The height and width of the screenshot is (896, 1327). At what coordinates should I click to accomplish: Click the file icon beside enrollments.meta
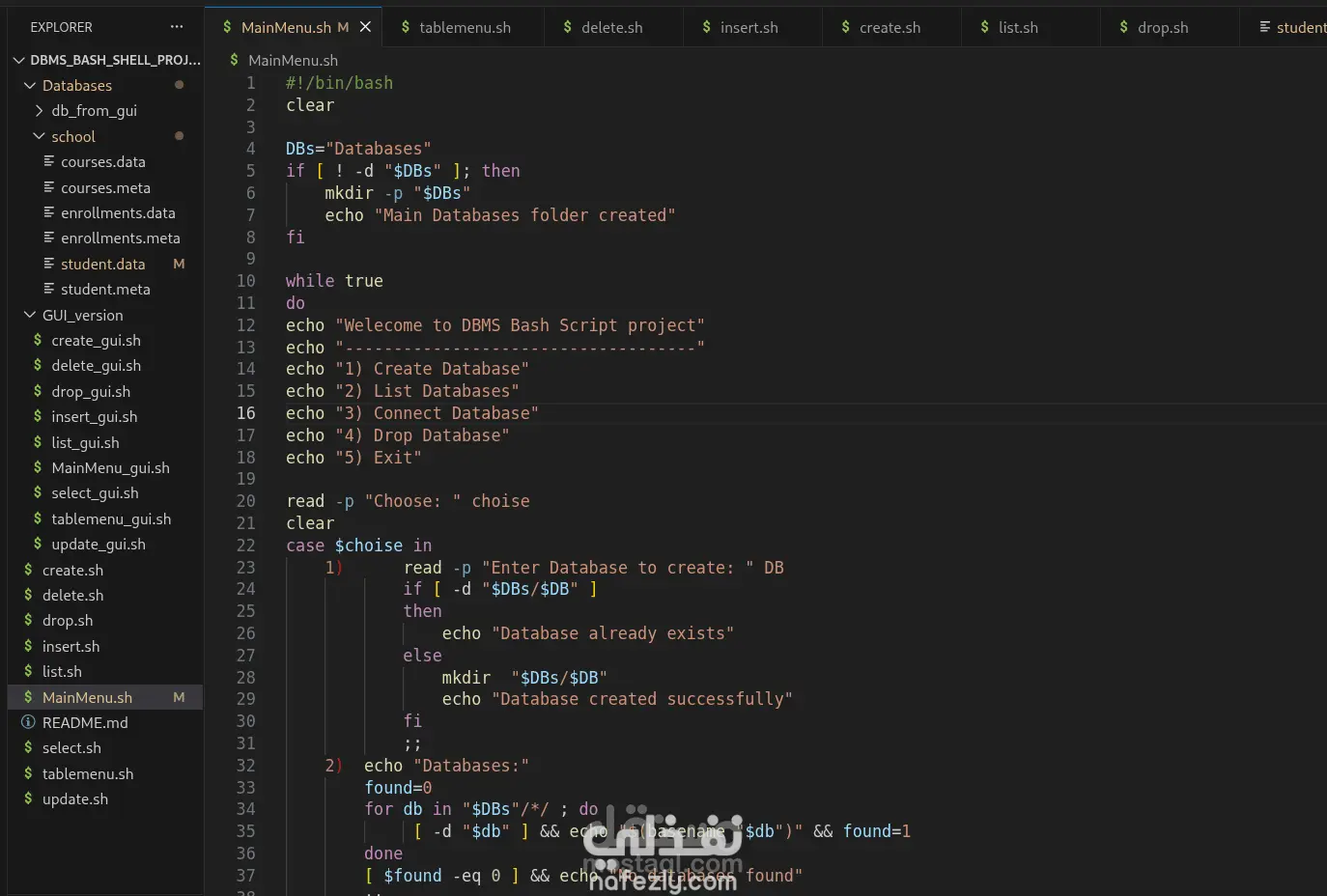[x=48, y=238]
